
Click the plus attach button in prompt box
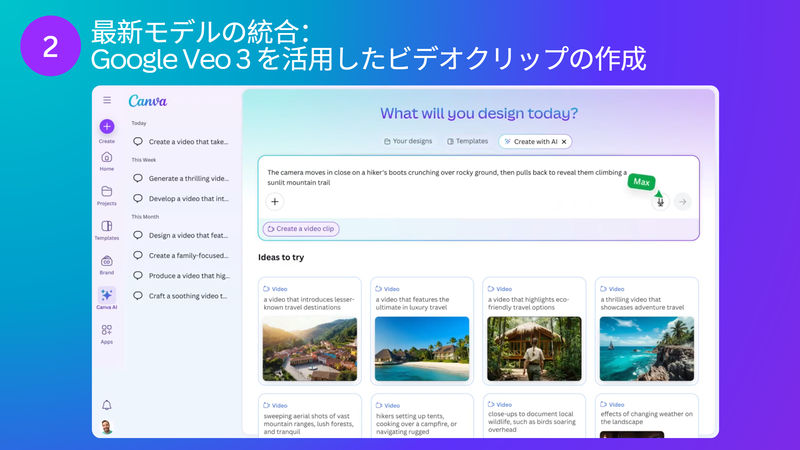pos(274,202)
